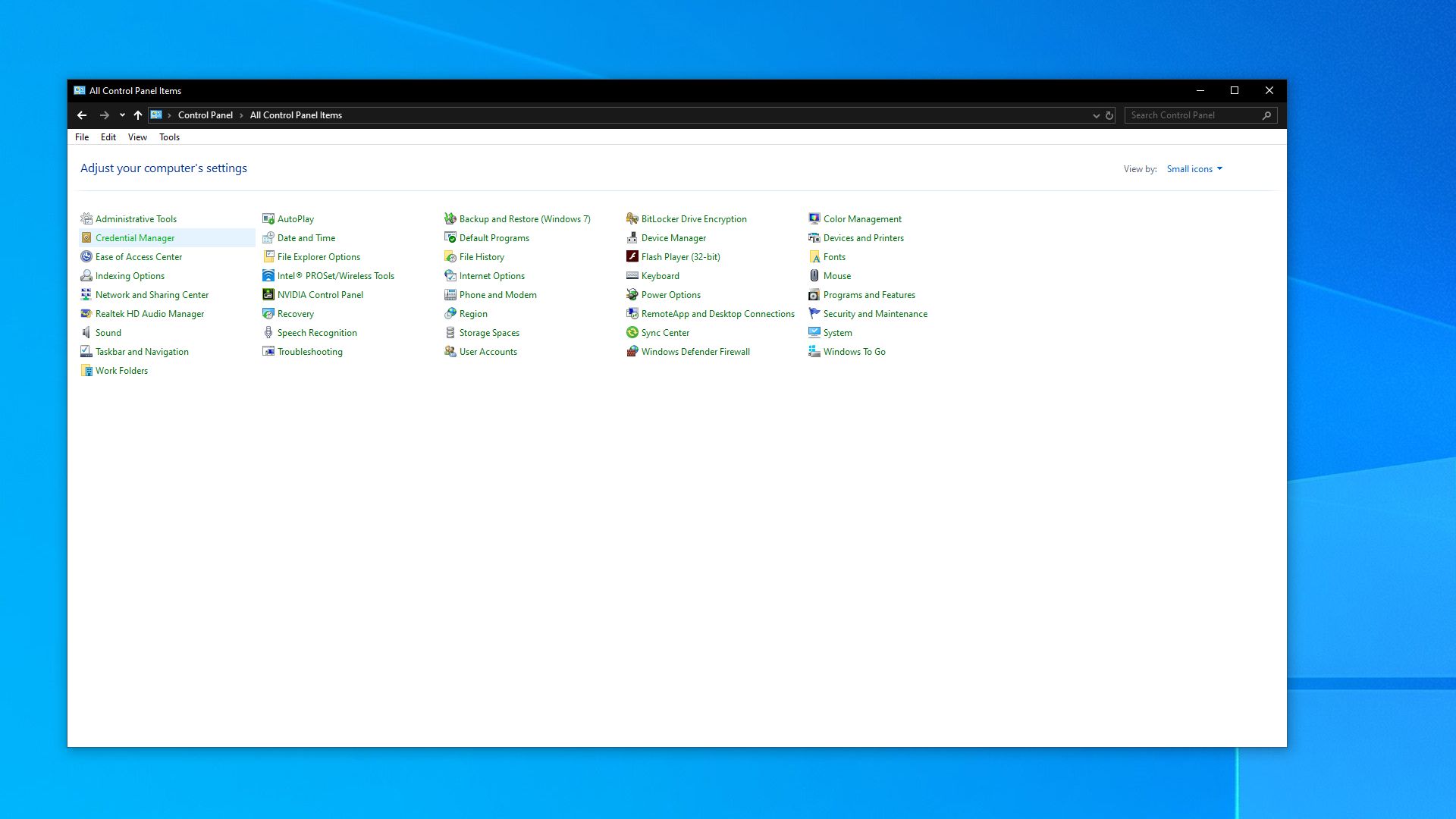
Task: Open the Region link
Action: pos(473,313)
